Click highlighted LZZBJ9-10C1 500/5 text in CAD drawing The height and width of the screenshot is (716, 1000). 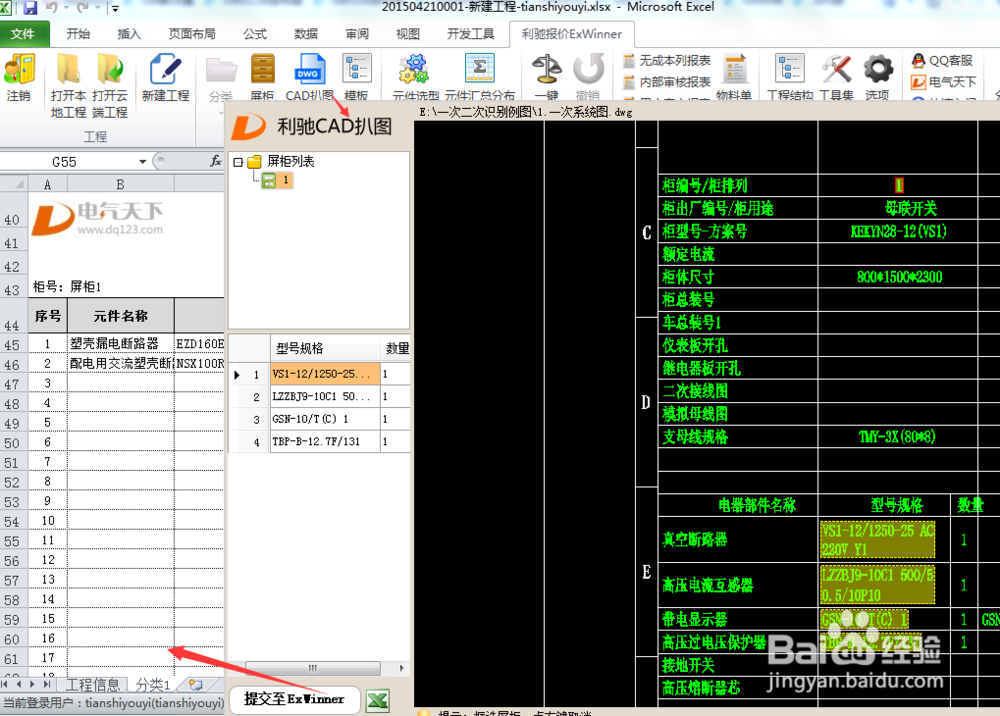(878, 585)
